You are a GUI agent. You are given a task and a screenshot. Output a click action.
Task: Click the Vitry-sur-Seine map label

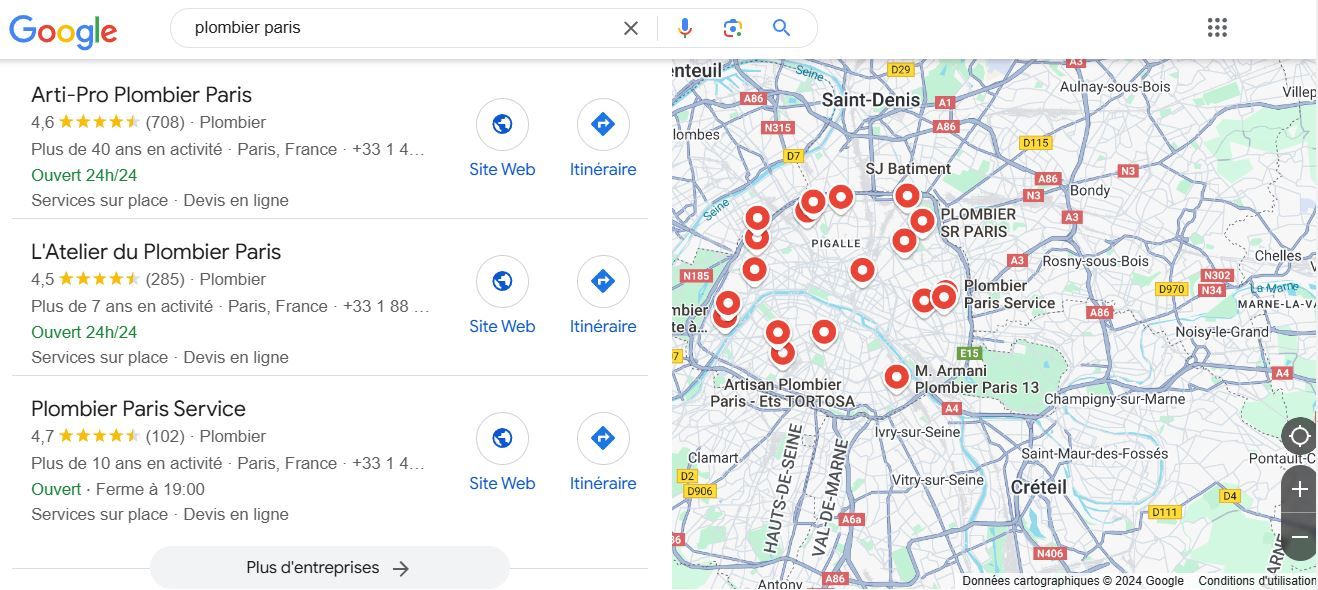click(x=937, y=480)
